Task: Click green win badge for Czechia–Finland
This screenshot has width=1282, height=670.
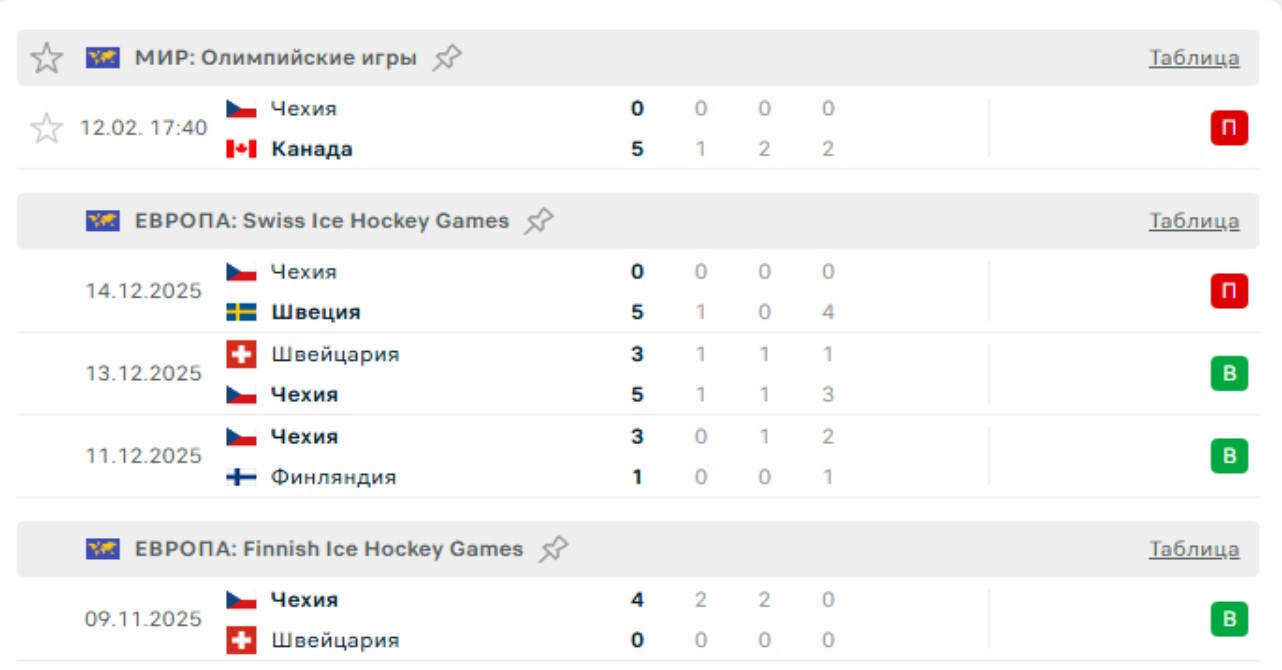Action: point(1229,456)
